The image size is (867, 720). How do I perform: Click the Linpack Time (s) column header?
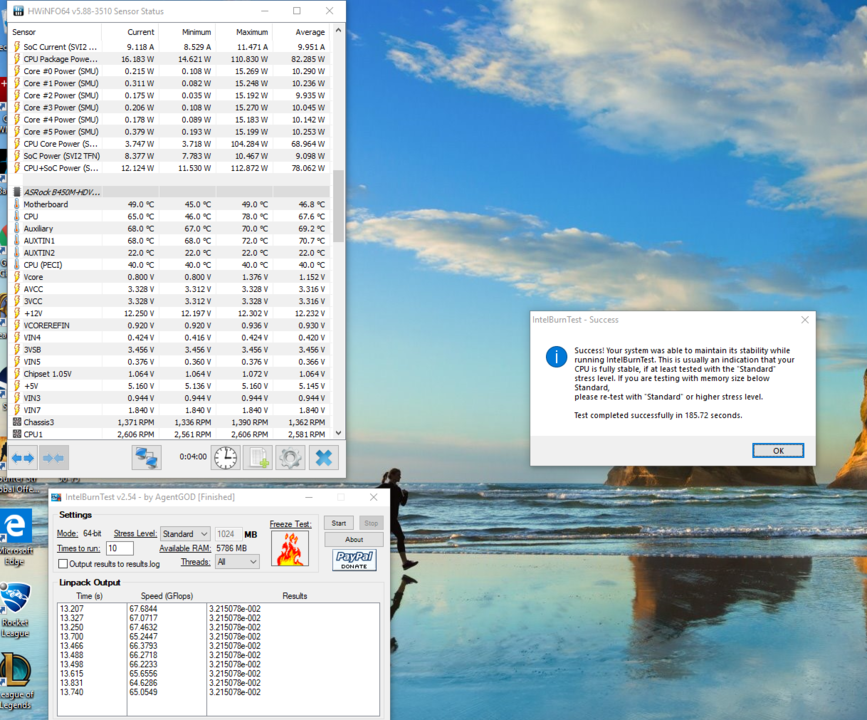90,596
